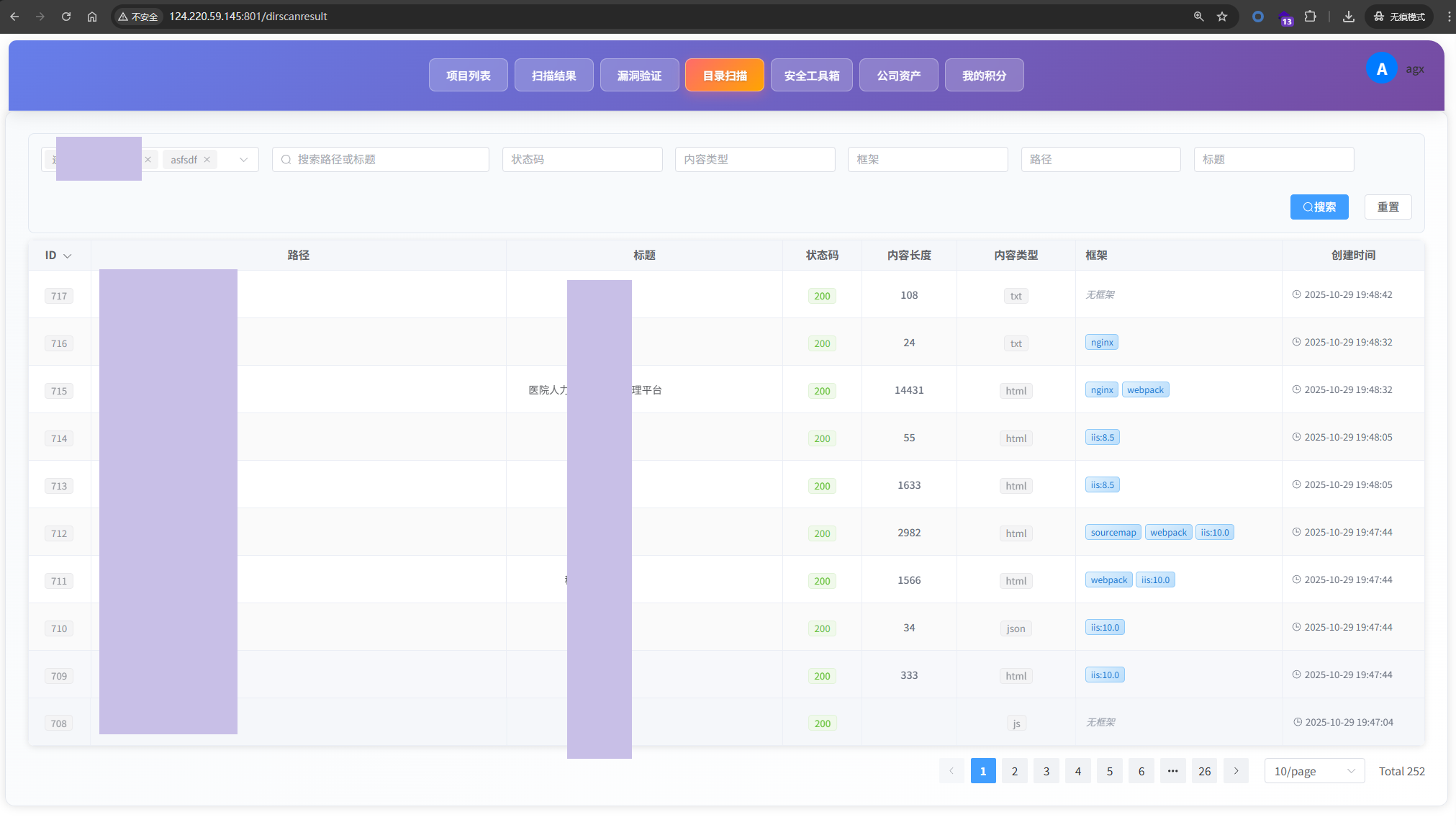Image resolution: width=1456 pixels, height=825 pixels.
Task: Click the address bar URL
Action: click(248, 17)
